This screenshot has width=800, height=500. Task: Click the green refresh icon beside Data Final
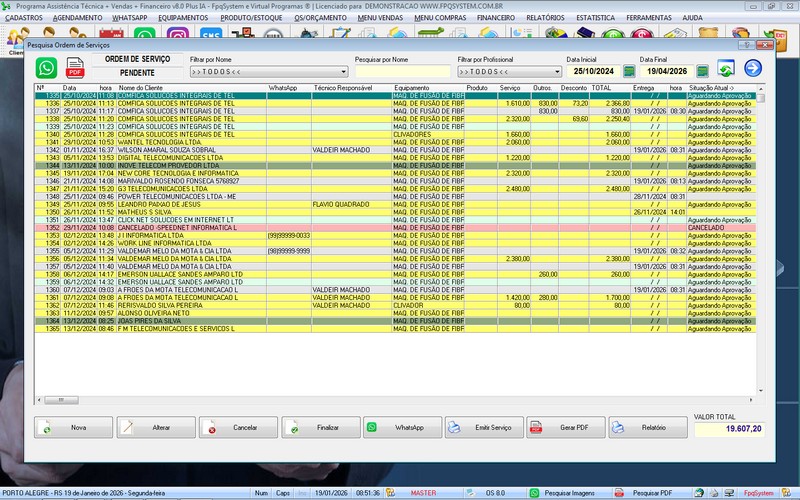726,68
